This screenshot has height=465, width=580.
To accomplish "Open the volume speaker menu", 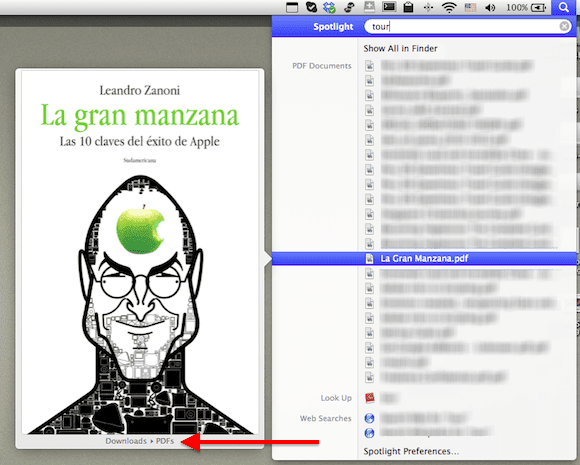I will (x=490, y=7).
